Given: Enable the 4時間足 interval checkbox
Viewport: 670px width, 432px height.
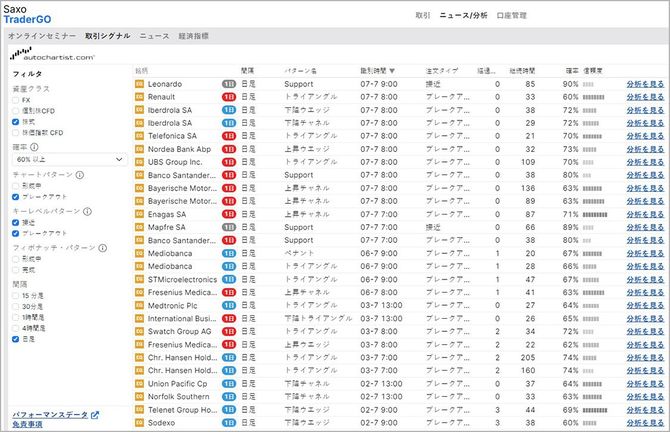Looking at the screenshot, I should tap(16, 328).
